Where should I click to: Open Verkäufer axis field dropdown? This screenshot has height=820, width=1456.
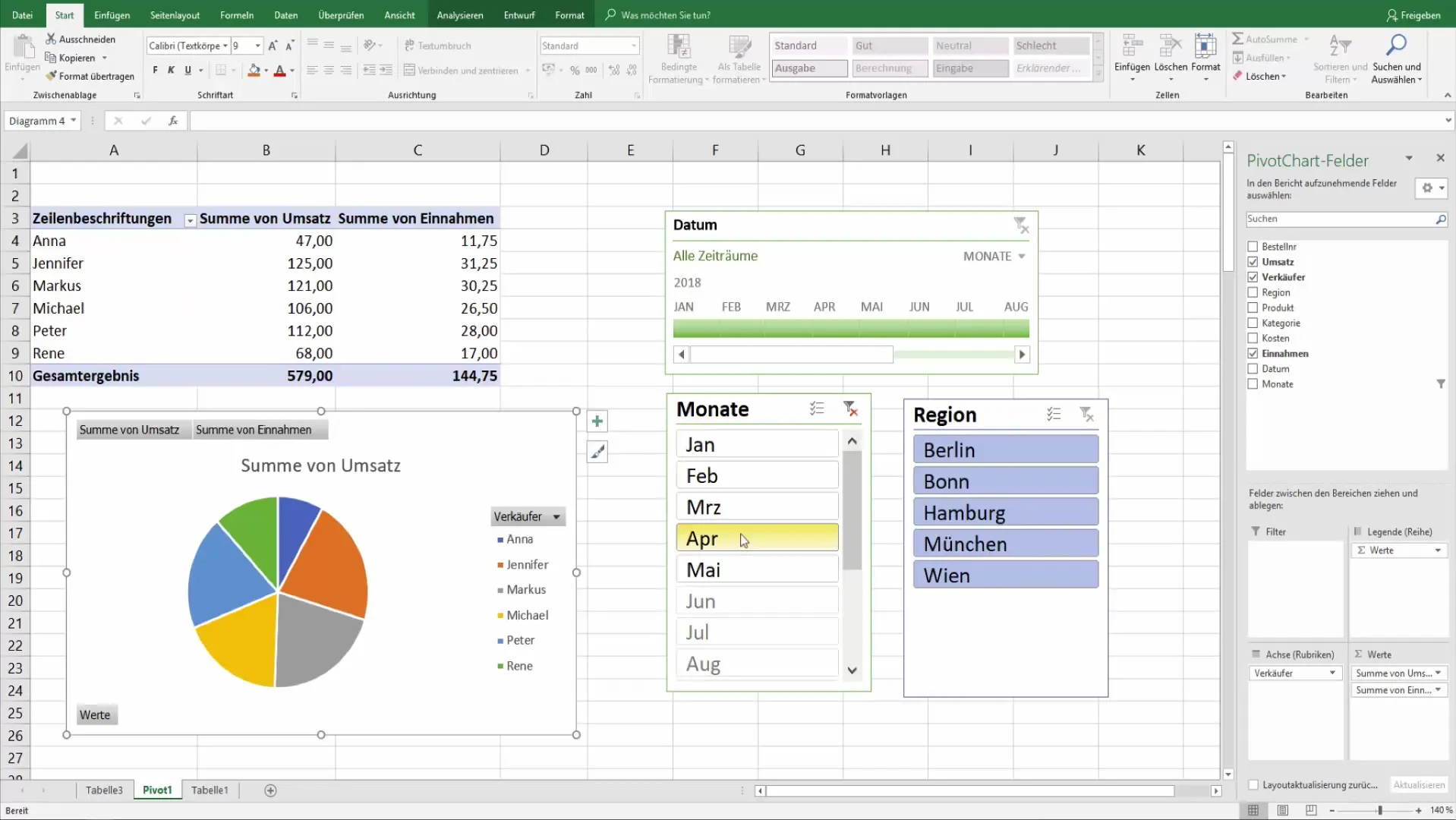click(1332, 673)
